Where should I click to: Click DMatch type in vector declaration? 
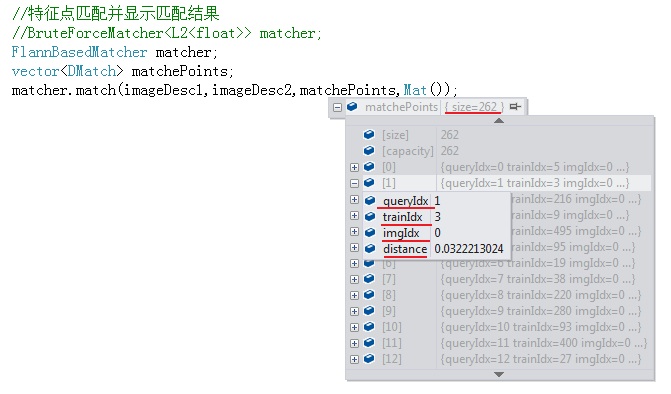coord(92,71)
